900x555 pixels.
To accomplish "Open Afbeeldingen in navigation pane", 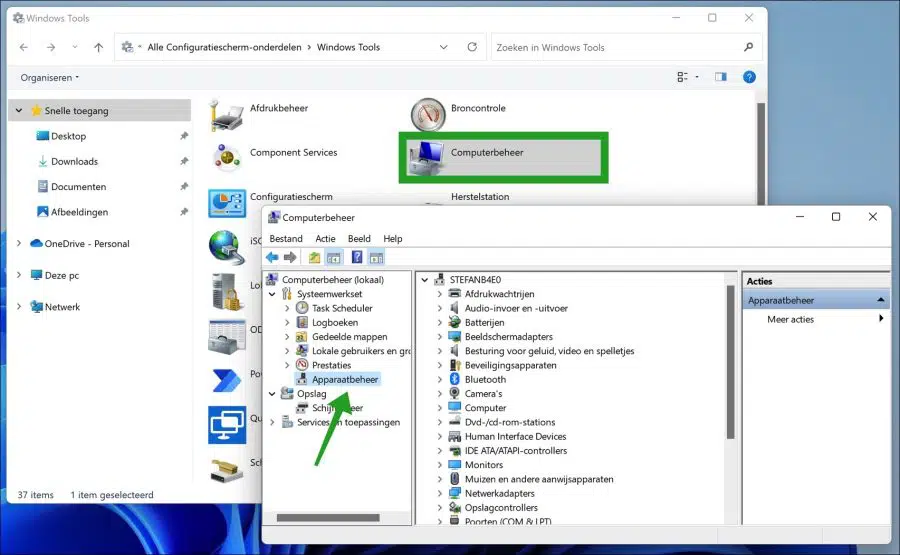I will click(x=79, y=212).
